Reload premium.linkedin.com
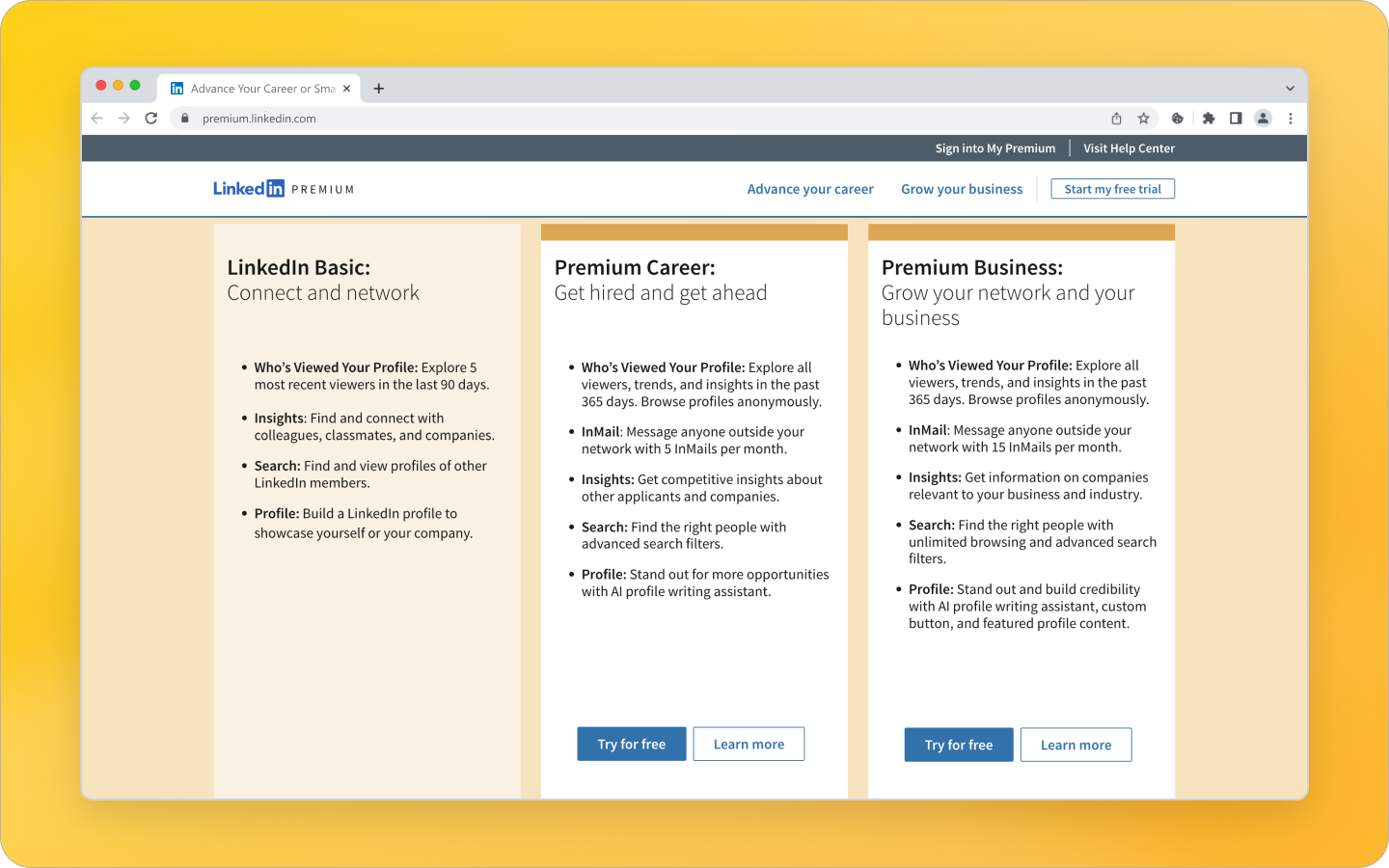This screenshot has width=1389, height=868. (x=151, y=118)
